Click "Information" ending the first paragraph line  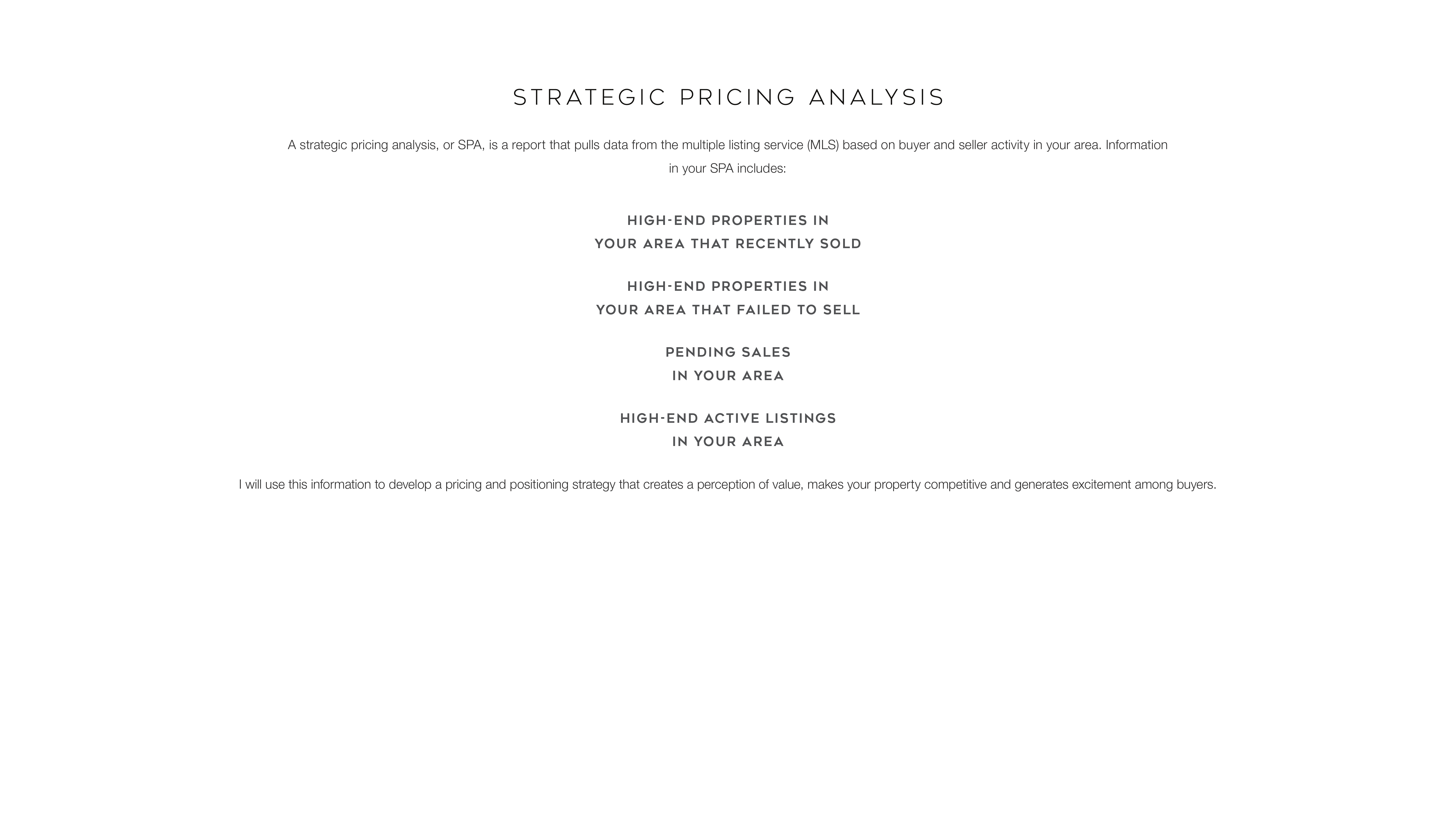(x=1137, y=145)
